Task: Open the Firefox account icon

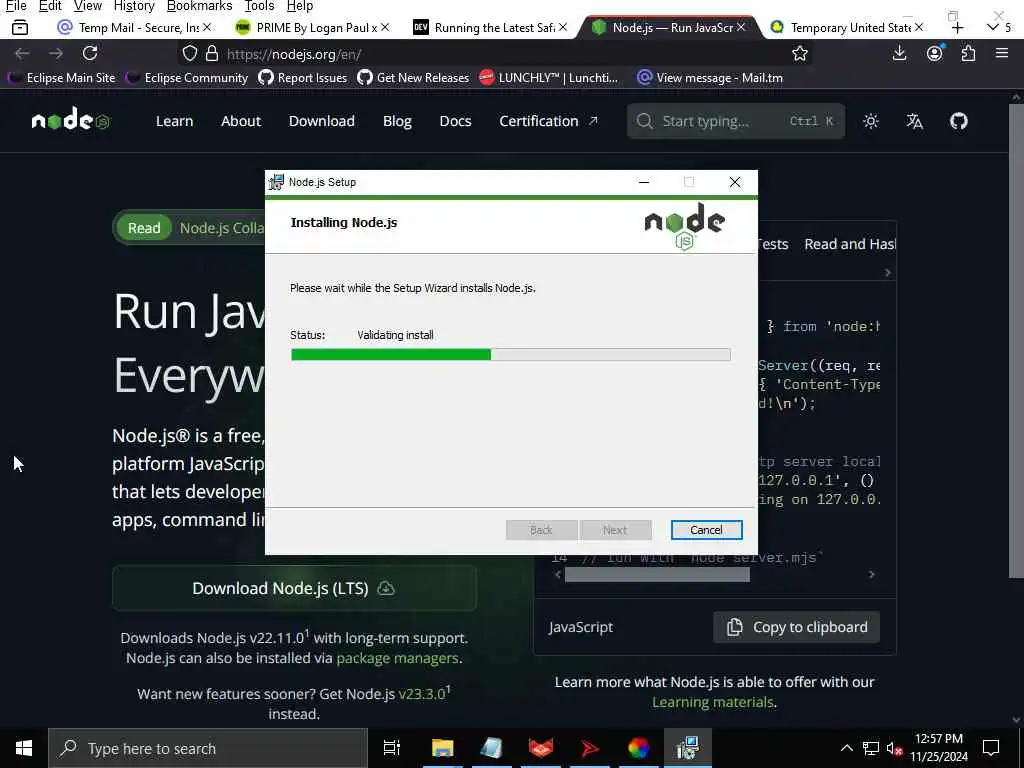Action: (935, 53)
